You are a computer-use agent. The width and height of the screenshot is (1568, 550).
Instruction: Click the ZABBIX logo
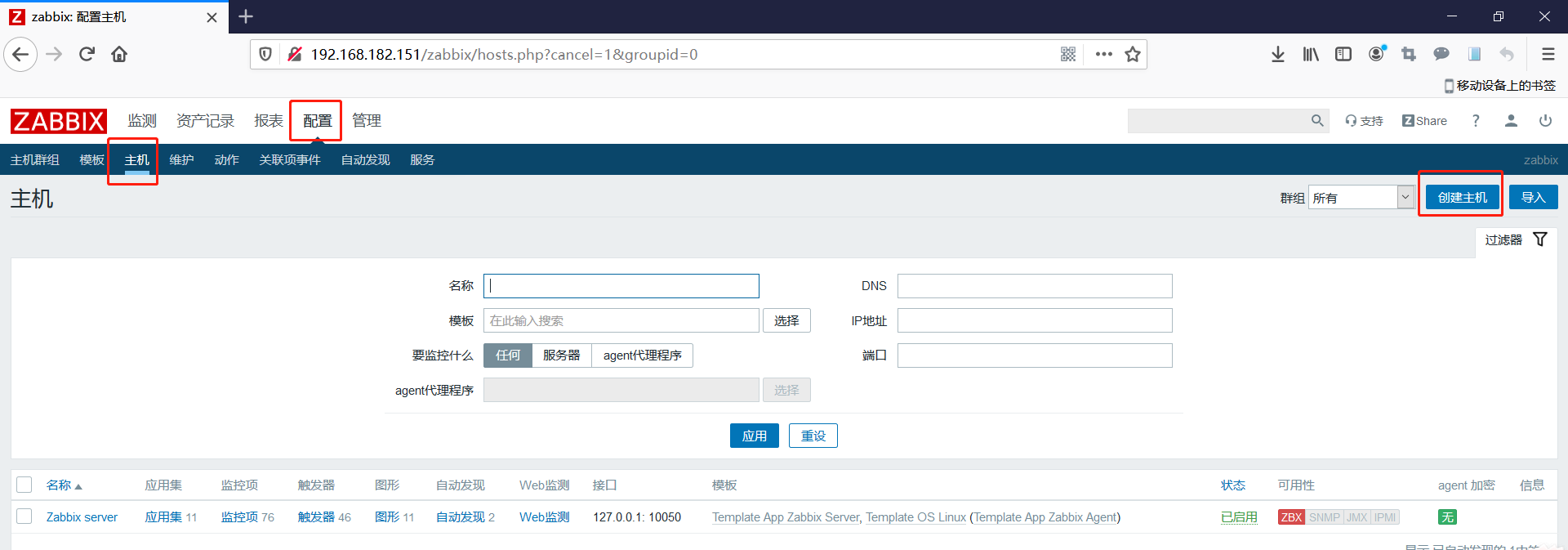pos(59,121)
